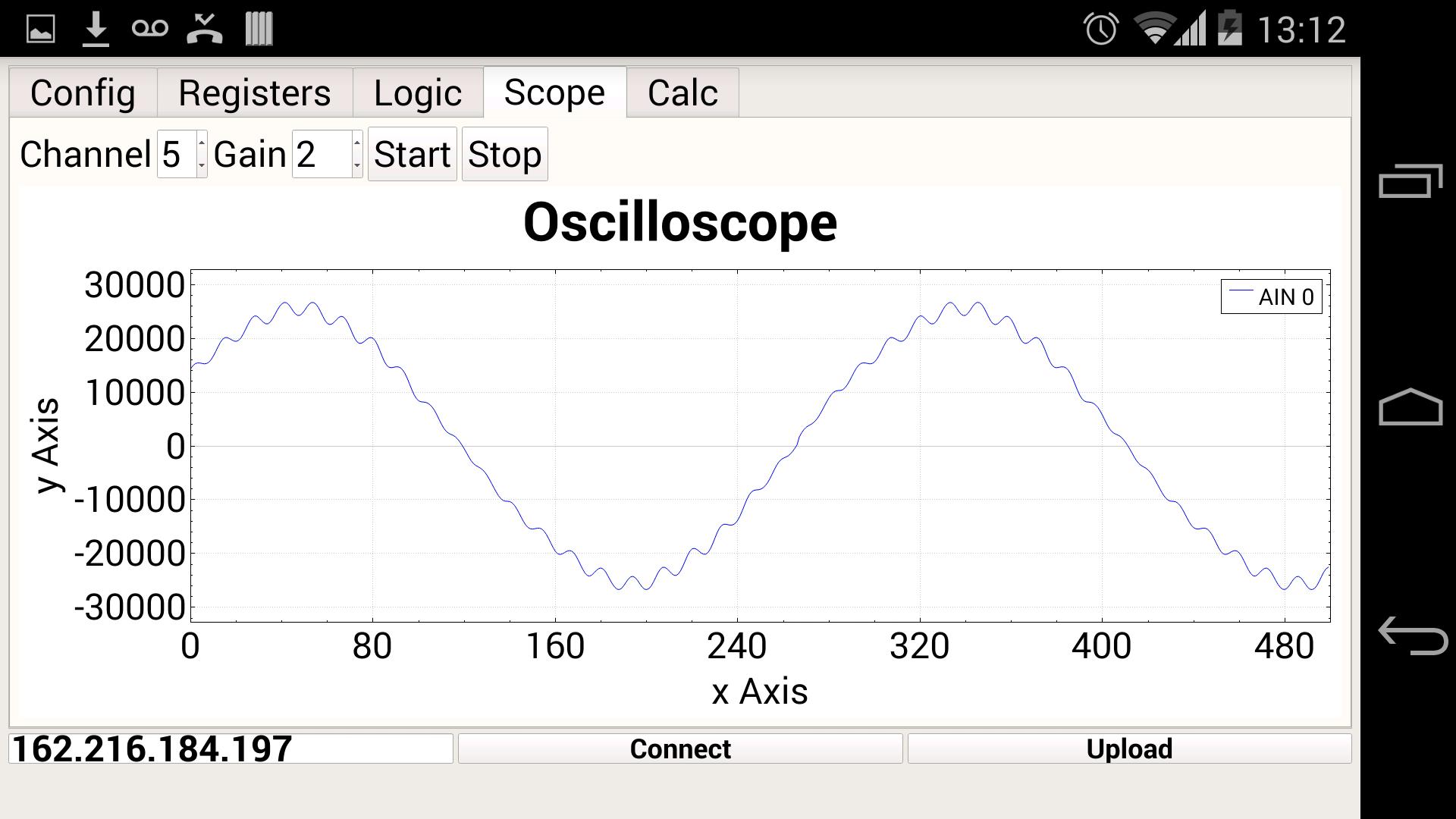Image resolution: width=1456 pixels, height=819 pixels.
Task: Tap the alarm clock status icon
Action: pyautogui.click(x=1100, y=30)
